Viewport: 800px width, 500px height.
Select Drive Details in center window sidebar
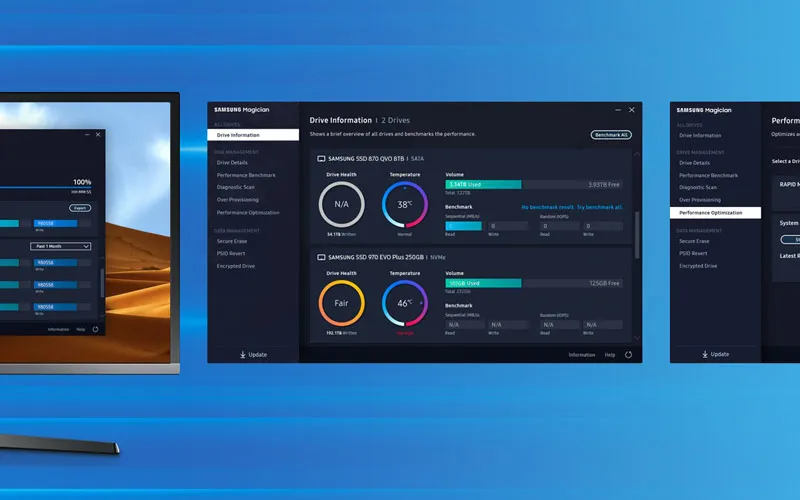point(232,162)
